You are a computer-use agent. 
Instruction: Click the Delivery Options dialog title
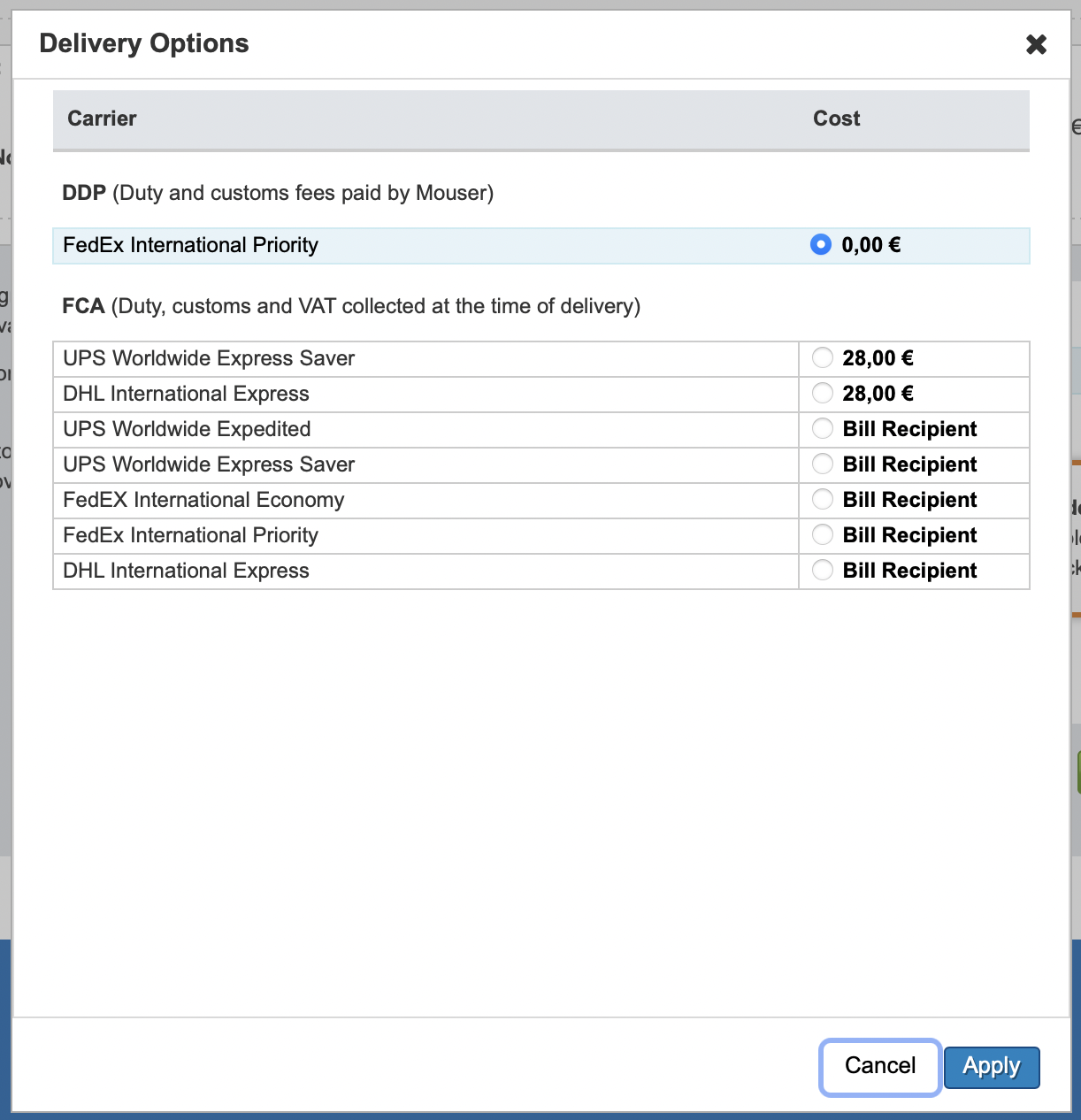pyautogui.click(x=144, y=43)
